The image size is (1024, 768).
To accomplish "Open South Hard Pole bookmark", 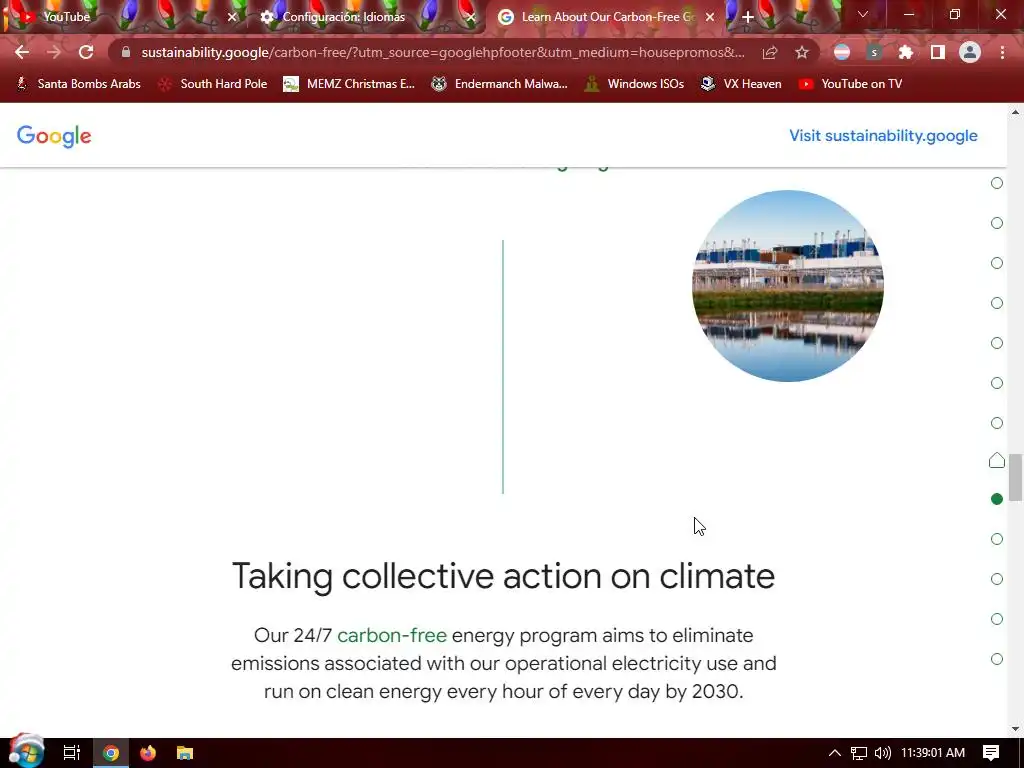I will pos(214,84).
